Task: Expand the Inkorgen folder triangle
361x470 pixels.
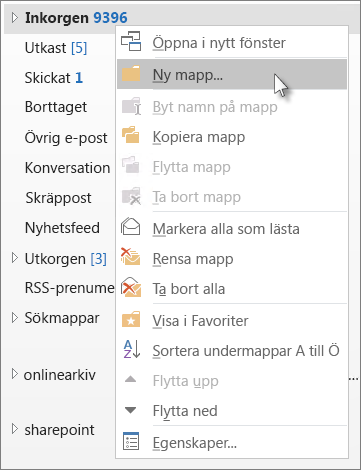Action: (14, 17)
